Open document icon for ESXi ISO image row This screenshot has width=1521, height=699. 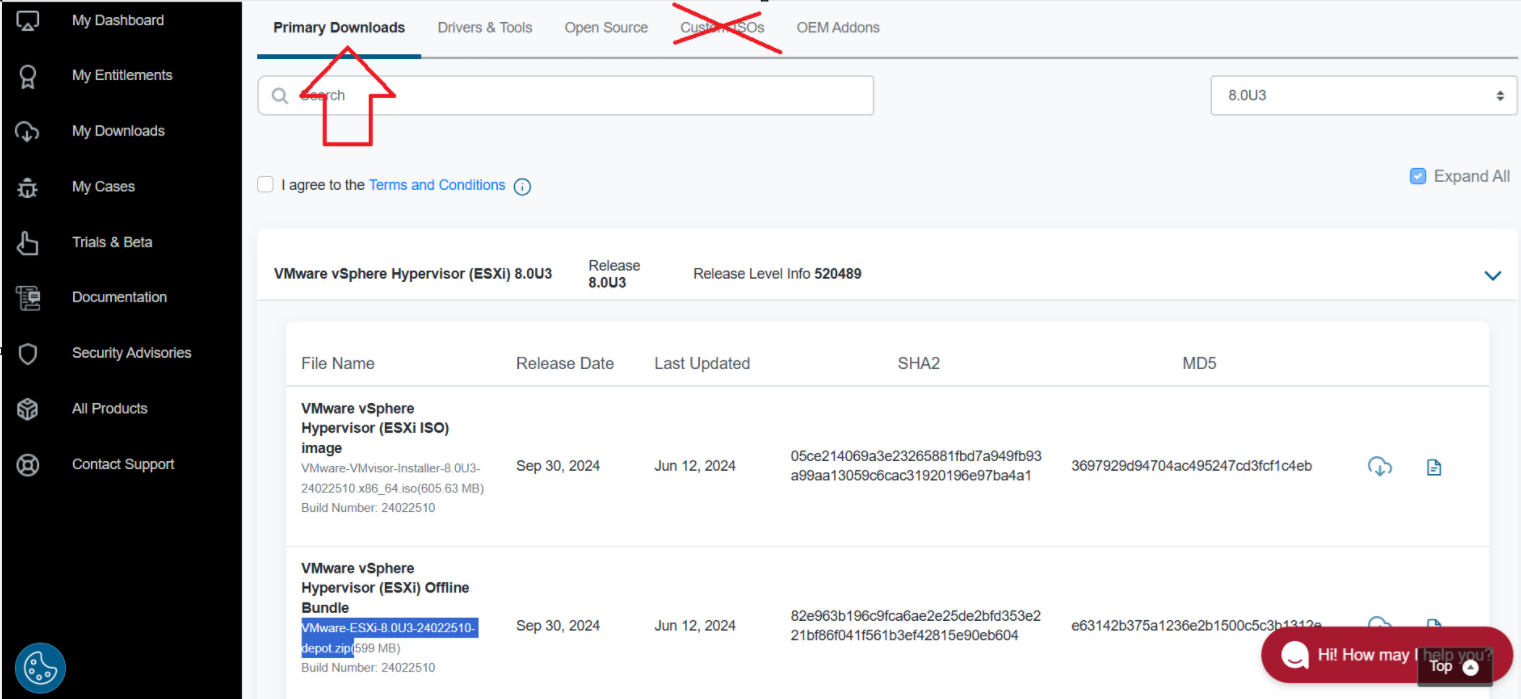tap(1434, 467)
